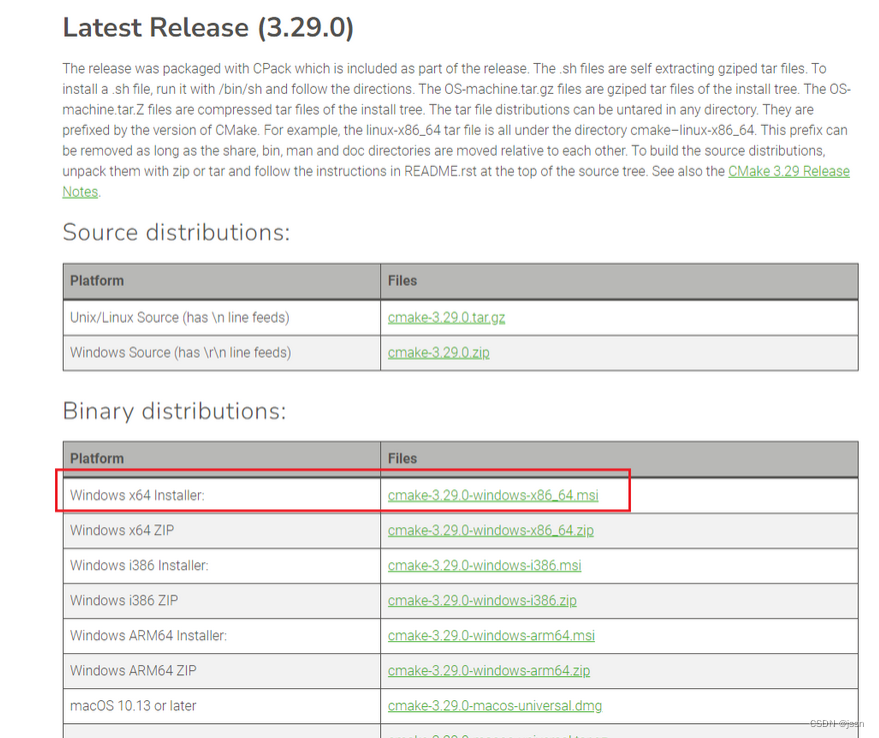Click Files header in Source distributions table

[x=619, y=281]
